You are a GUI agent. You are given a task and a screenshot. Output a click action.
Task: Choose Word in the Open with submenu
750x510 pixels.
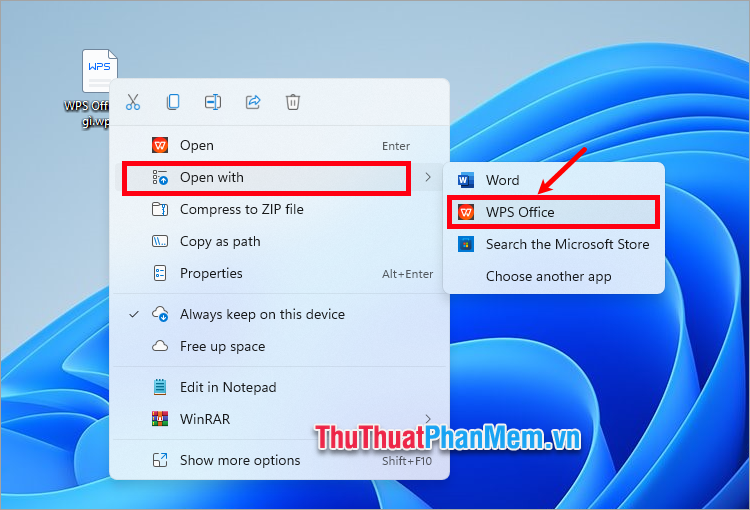click(x=554, y=180)
